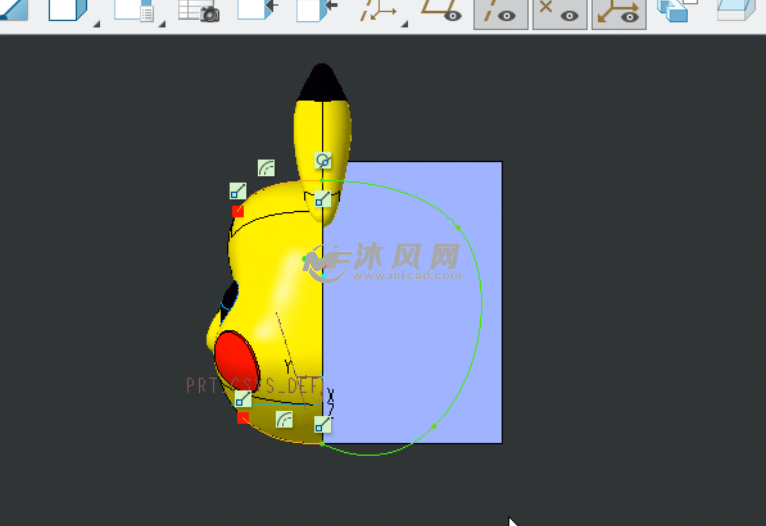
Task: Select the circle-point constraint marker on the ear
Action: click(x=323, y=161)
